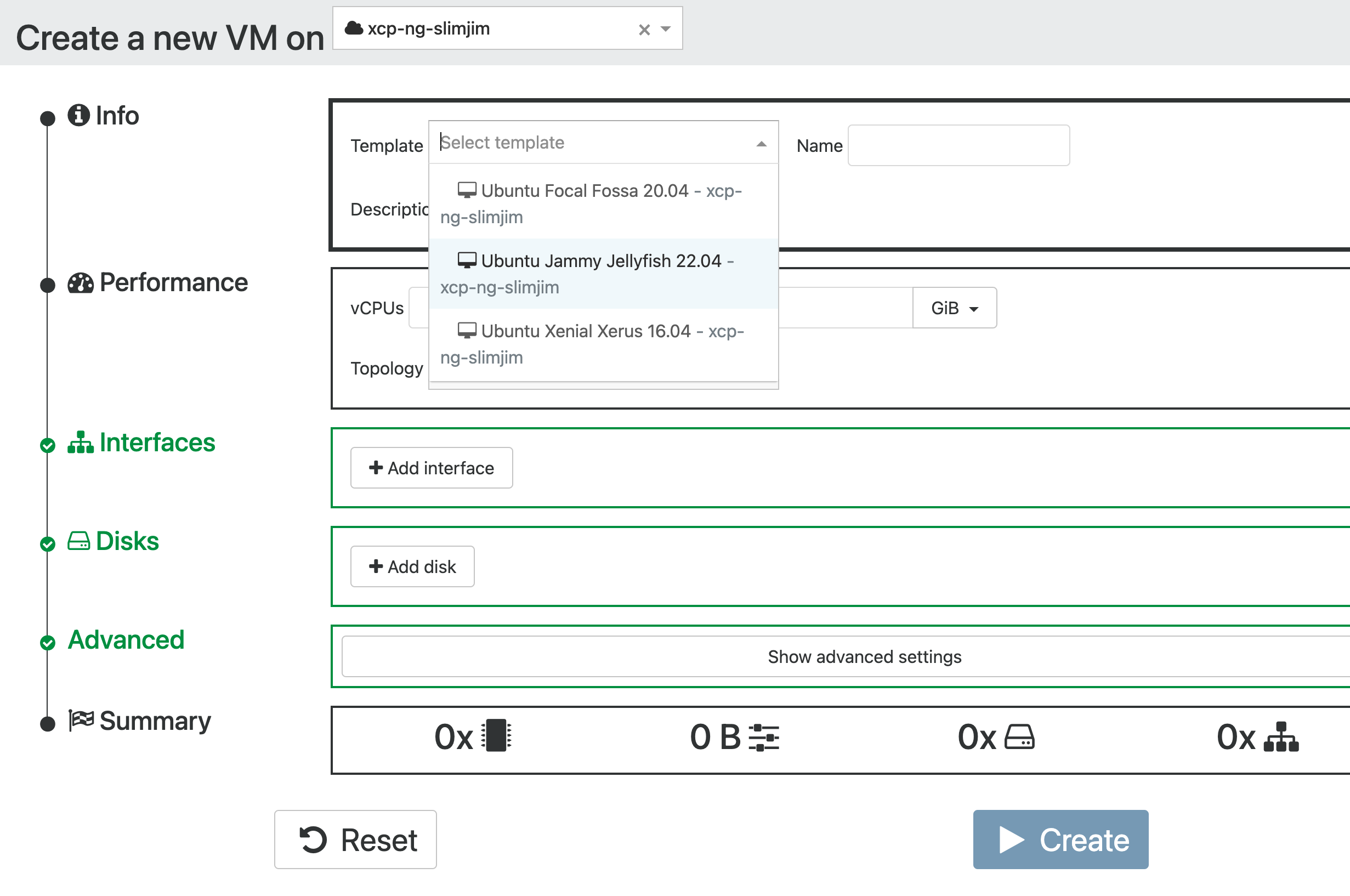The width and height of the screenshot is (1350, 896).
Task: Click the Info section icon
Action: 78,116
